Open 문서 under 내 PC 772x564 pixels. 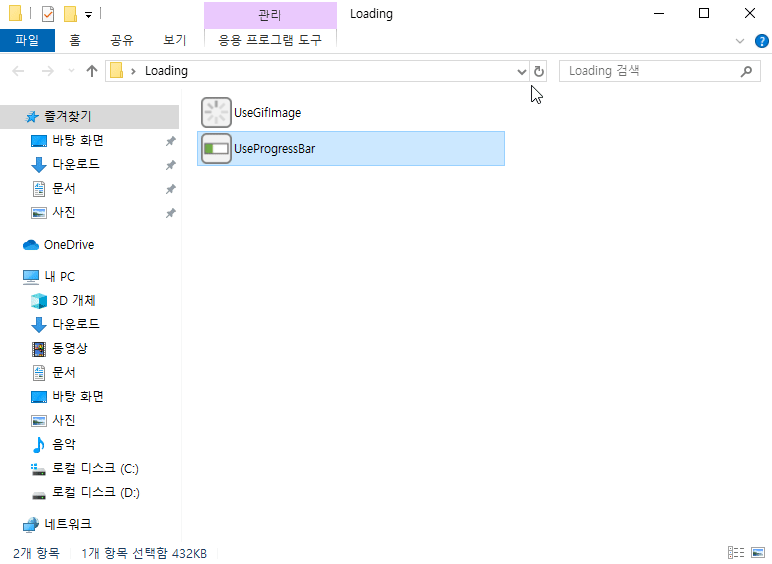pyautogui.click(x=64, y=373)
